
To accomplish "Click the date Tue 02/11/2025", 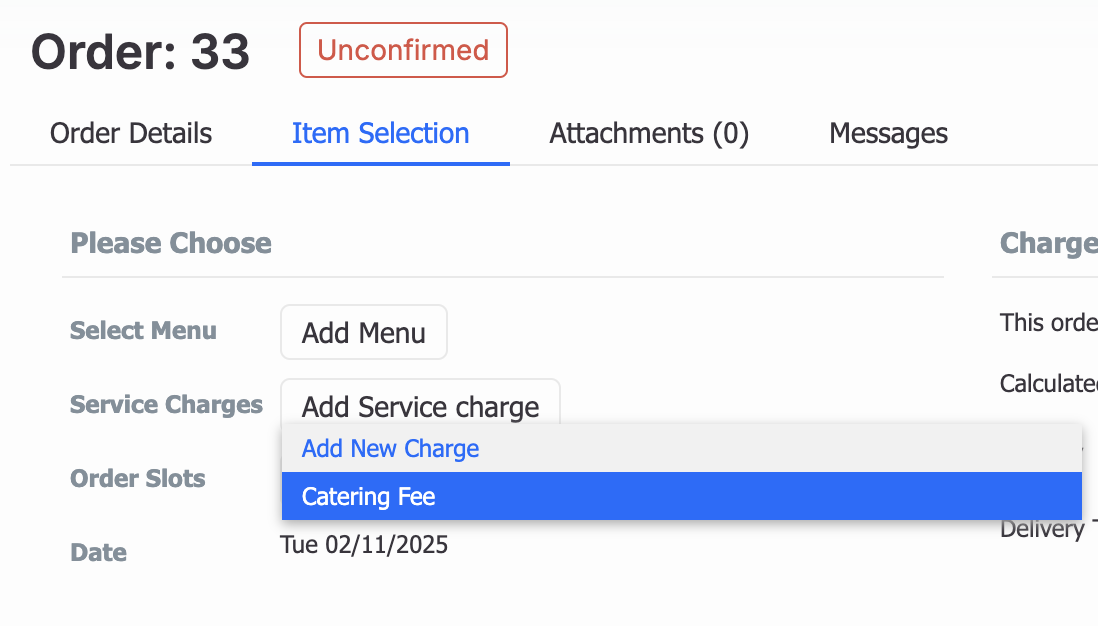I will pyautogui.click(x=364, y=544).
